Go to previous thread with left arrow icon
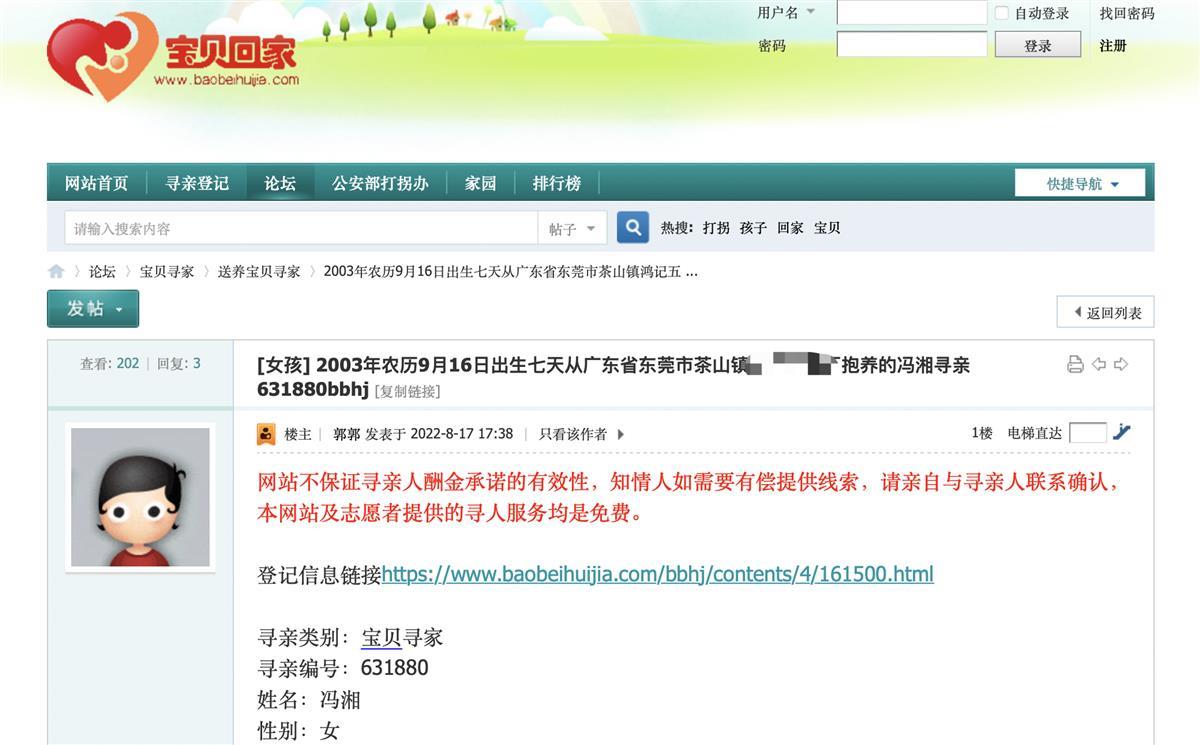This screenshot has height=745, width=1200. click(x=1098, y=364)
